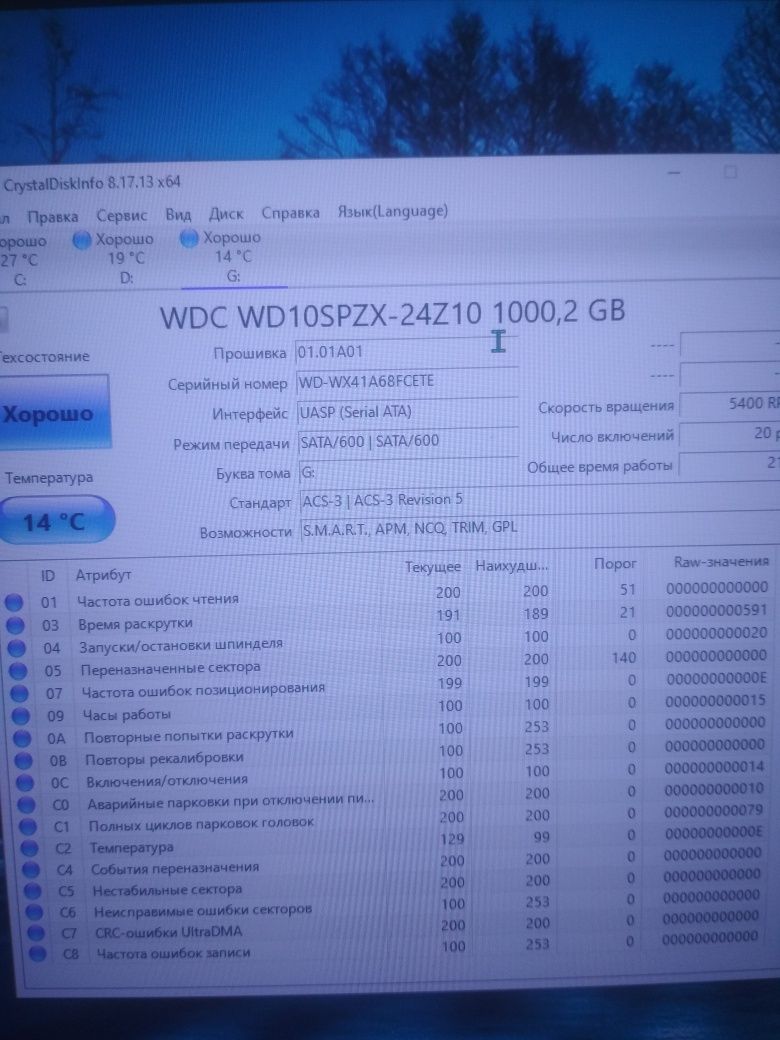Click status icon of attribute C1 row
The height and width of the screenshot is (1040, 780).
[x=28, y=826]
